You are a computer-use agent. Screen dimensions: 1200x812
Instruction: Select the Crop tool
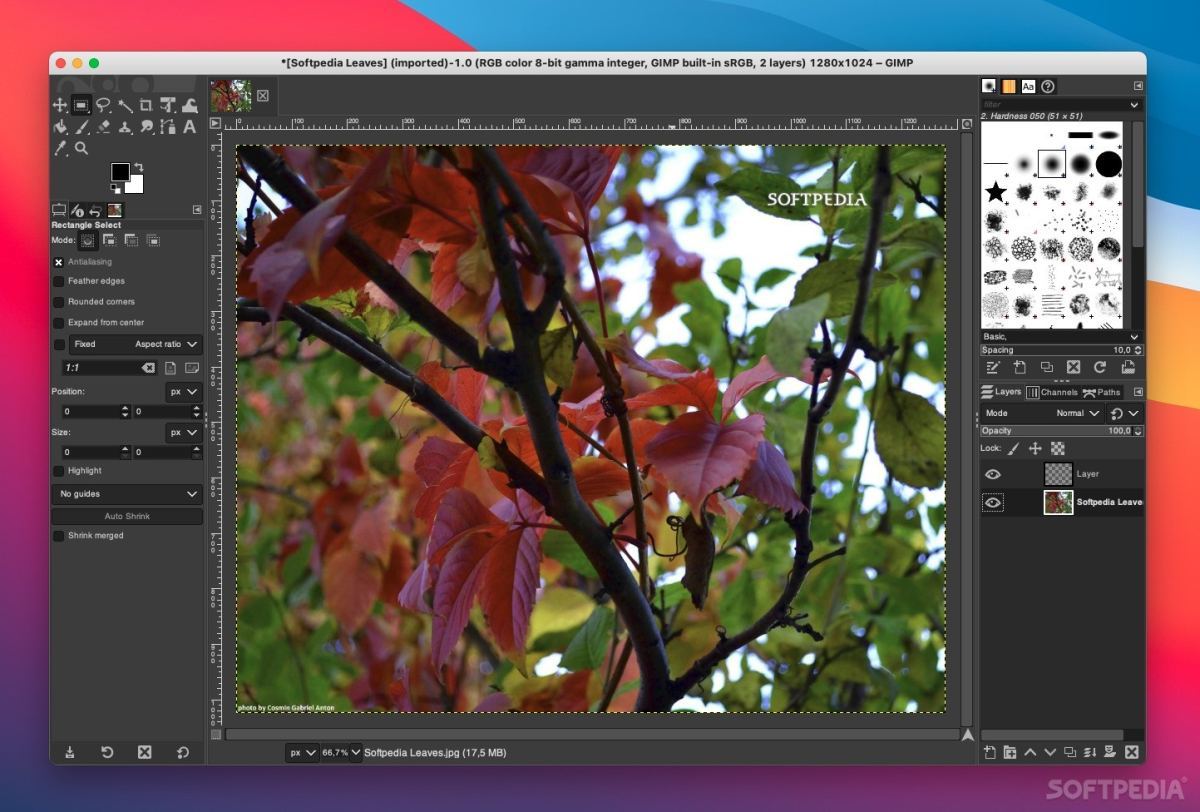tap(146, 105)
